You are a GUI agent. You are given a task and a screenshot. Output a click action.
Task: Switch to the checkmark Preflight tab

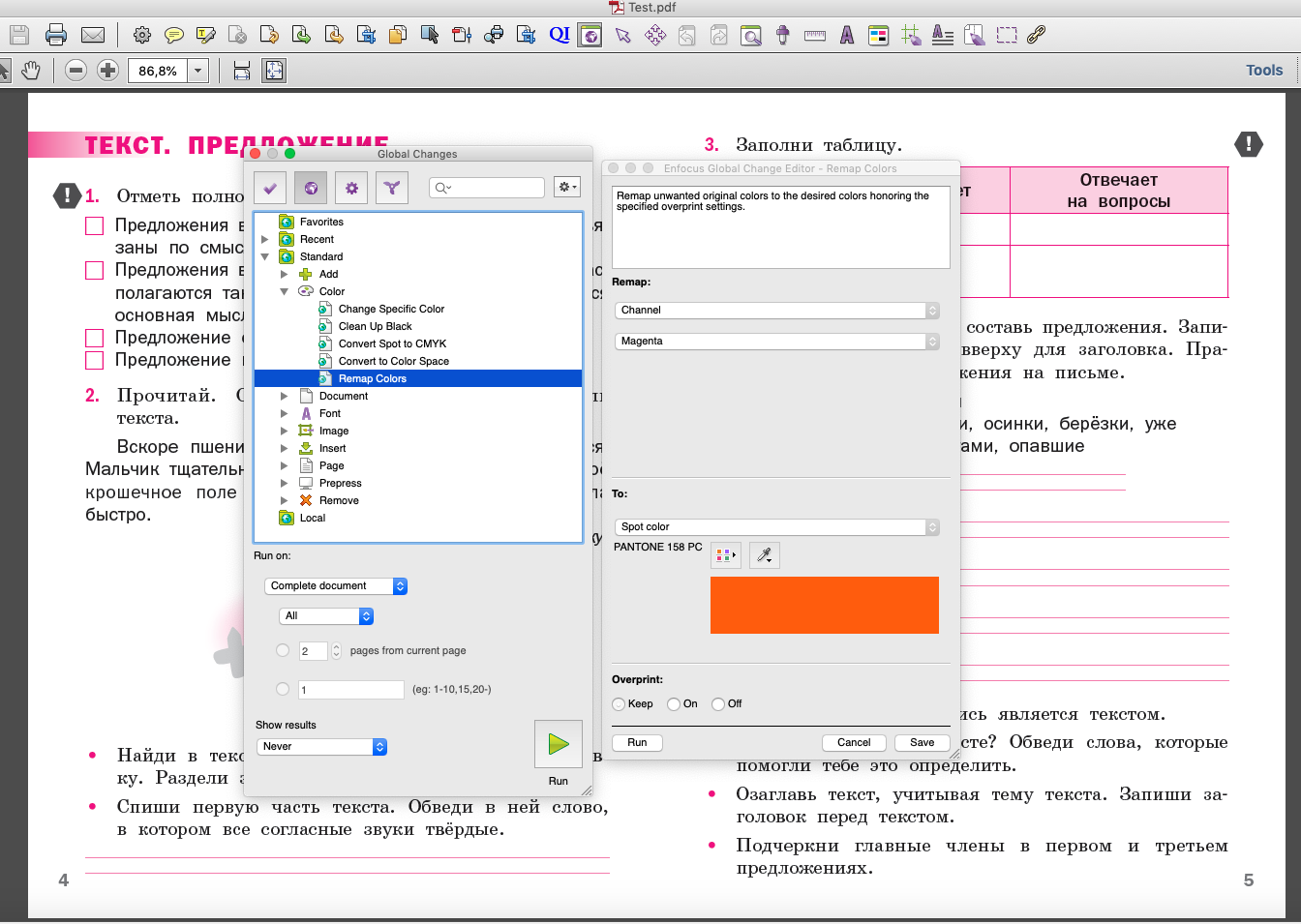[270, 188]
